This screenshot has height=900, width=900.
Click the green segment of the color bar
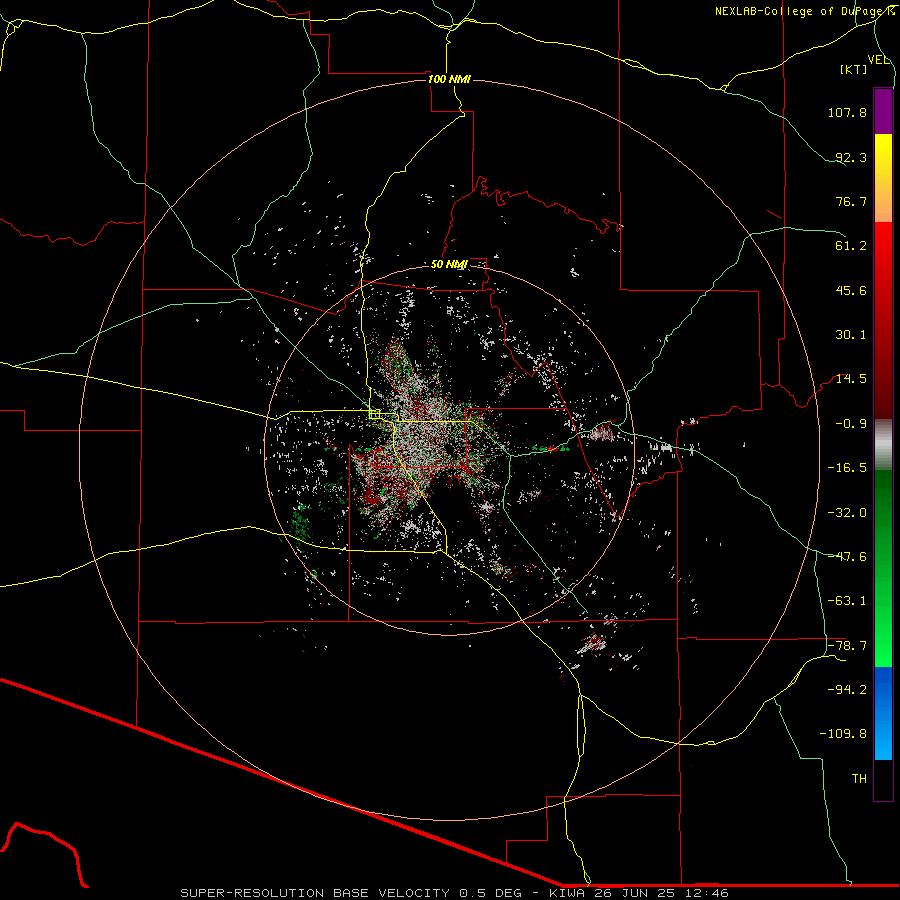pyautogui.click(x=883, y=568)
